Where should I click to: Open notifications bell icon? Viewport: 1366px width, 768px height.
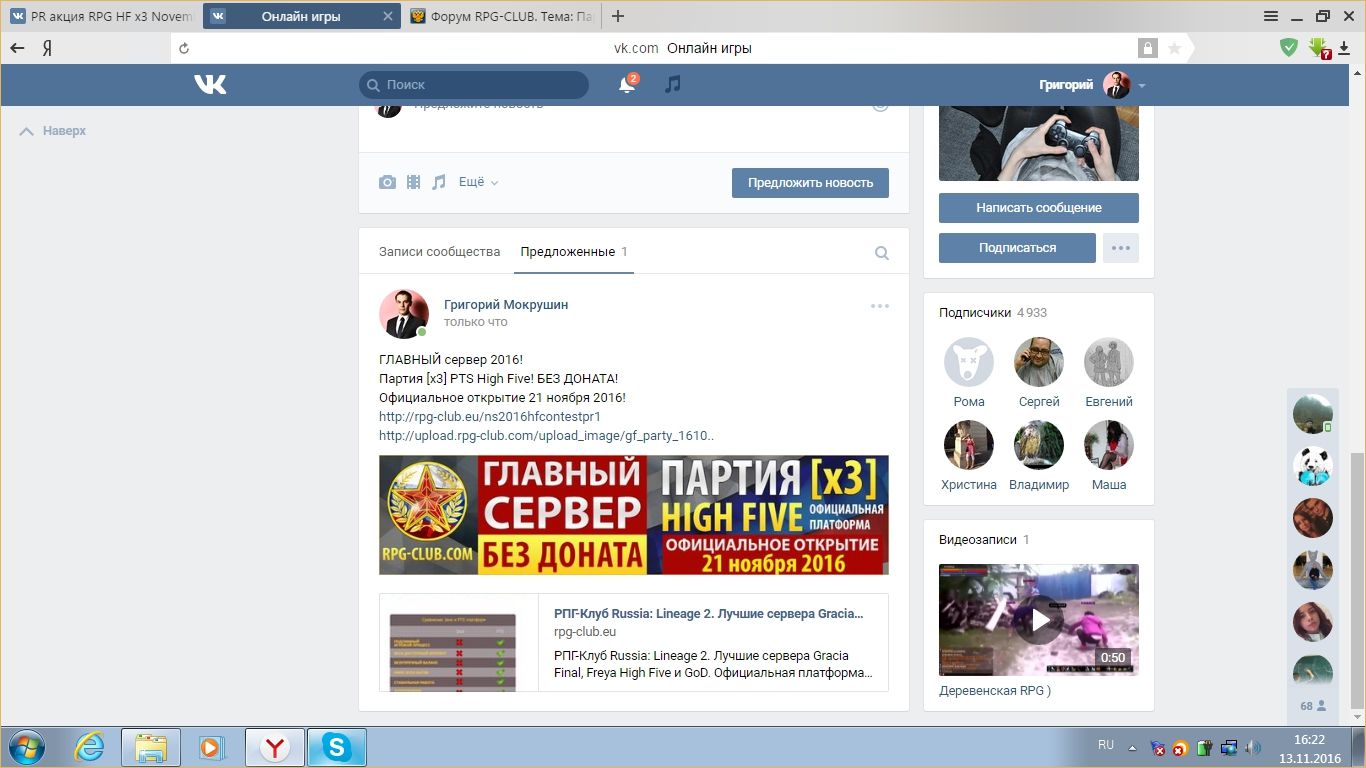[x=627, y=85]
